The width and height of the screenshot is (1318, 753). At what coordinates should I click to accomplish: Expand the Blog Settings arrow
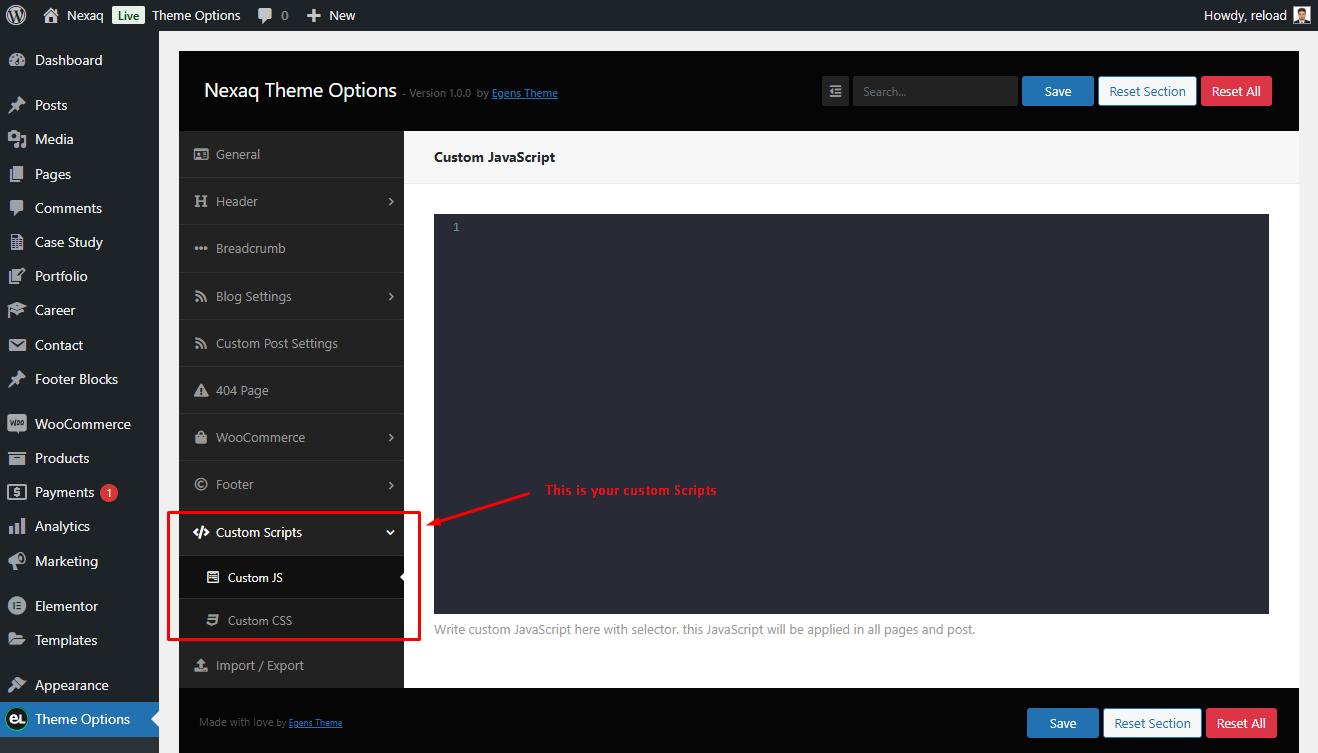click(391, 296)
